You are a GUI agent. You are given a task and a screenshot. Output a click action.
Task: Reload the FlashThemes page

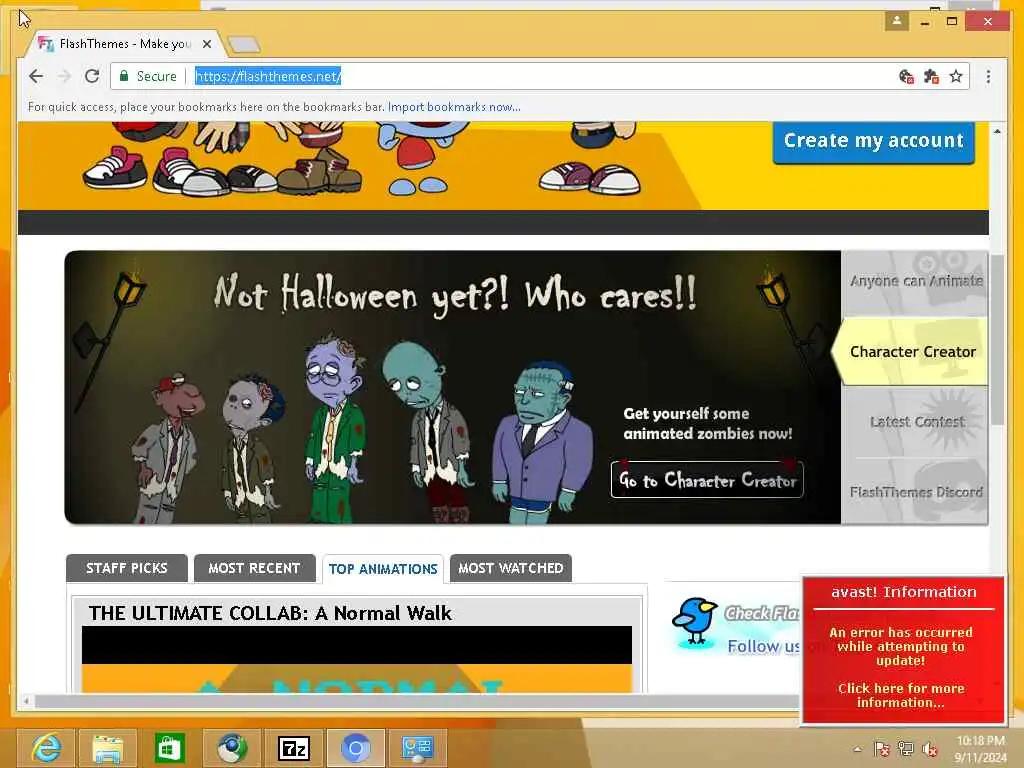(x=92, y=76)
